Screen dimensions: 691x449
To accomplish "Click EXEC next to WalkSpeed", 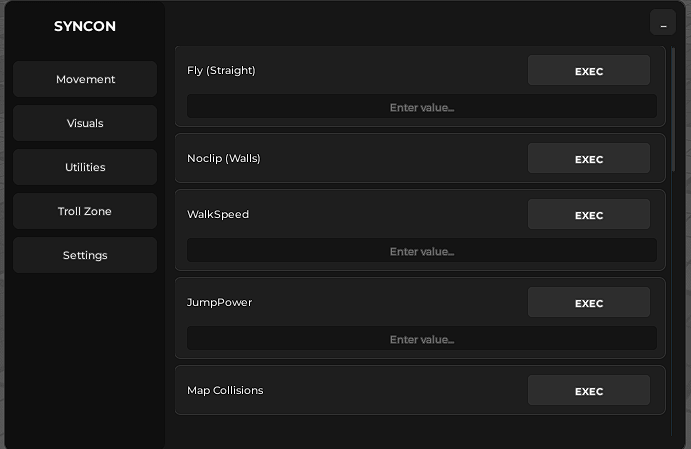I will [x=589, y=215].
